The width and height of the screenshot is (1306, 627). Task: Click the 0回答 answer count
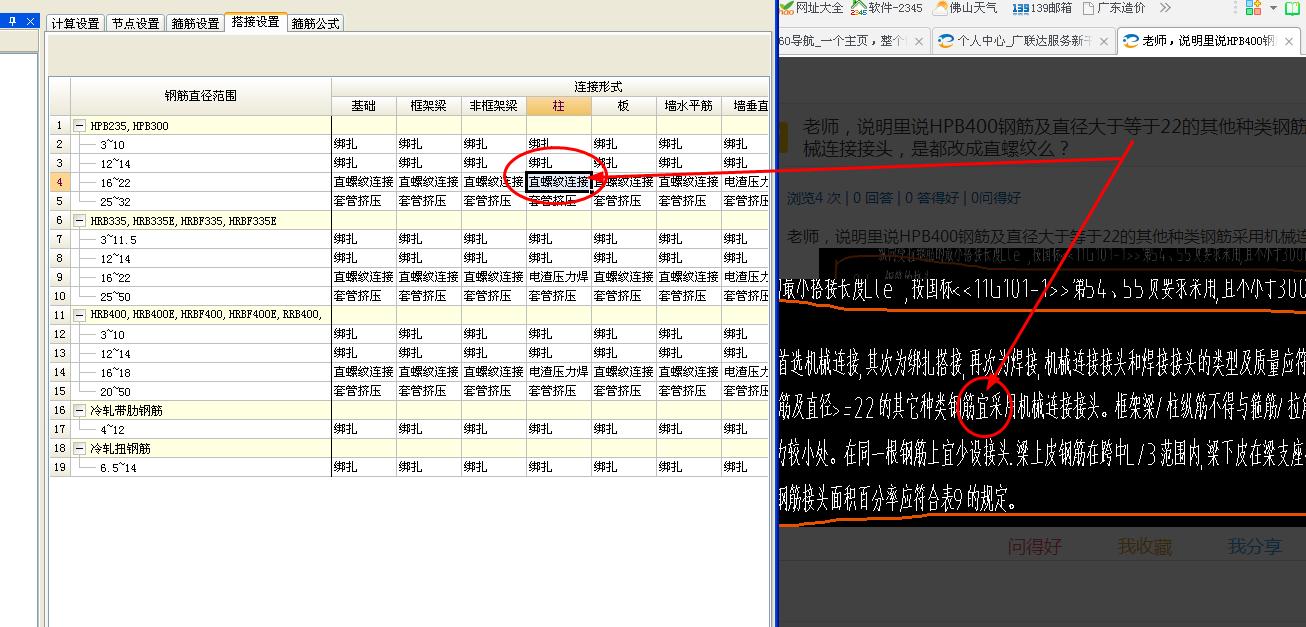click(872, 198)
